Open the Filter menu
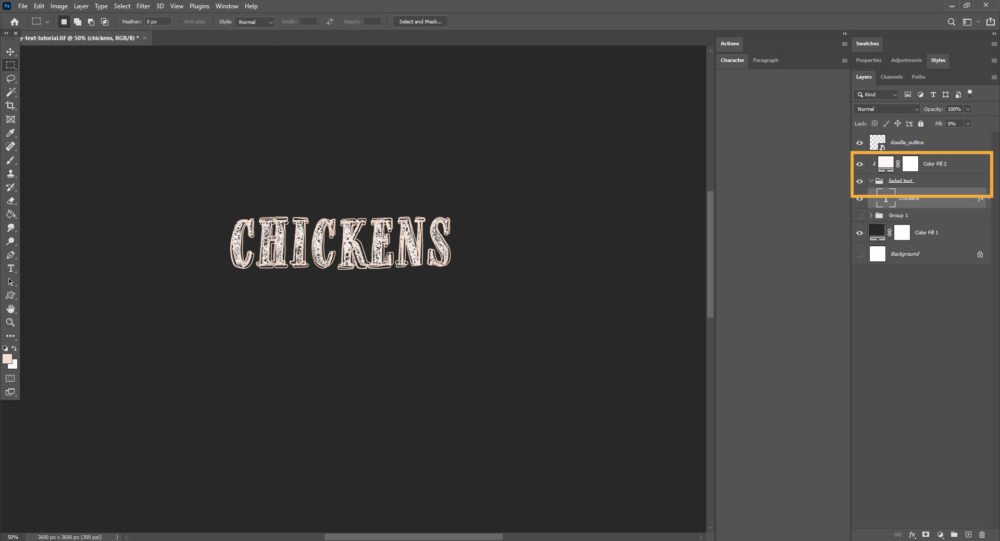This screenshot has height=541, width=1000. [x=143, y=6]
